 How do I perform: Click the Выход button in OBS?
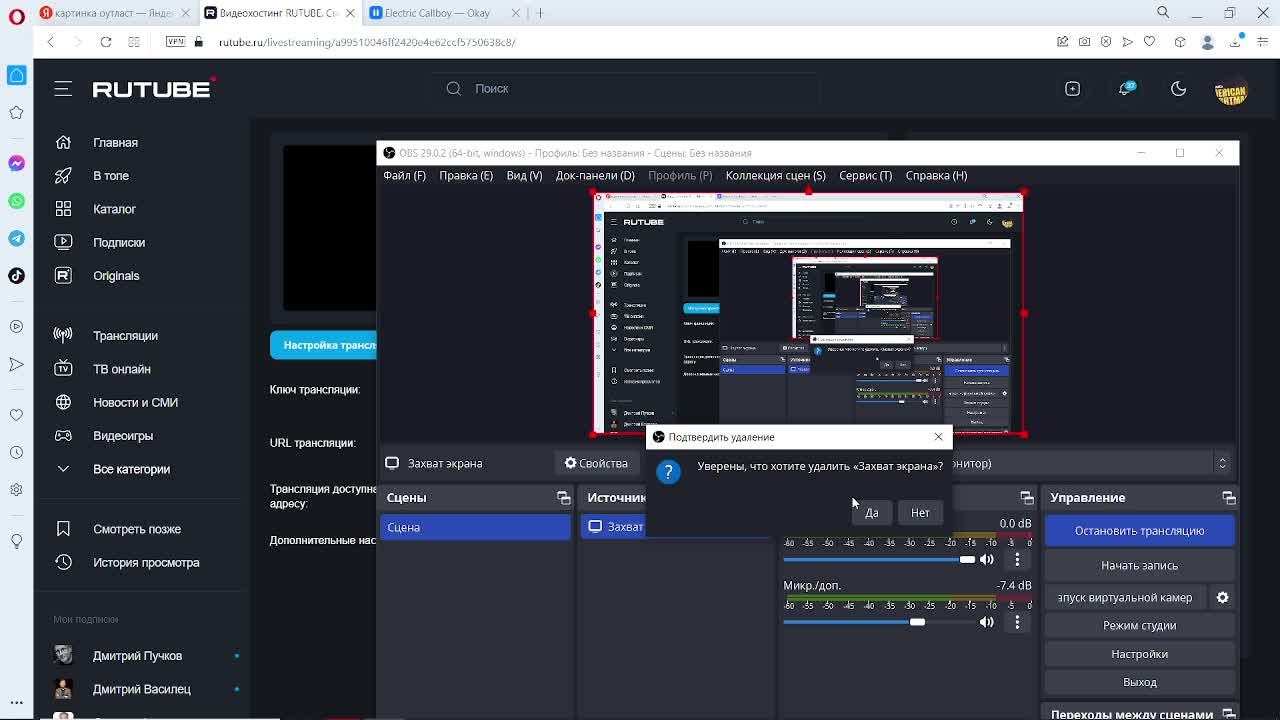(x=1139, y=682)
